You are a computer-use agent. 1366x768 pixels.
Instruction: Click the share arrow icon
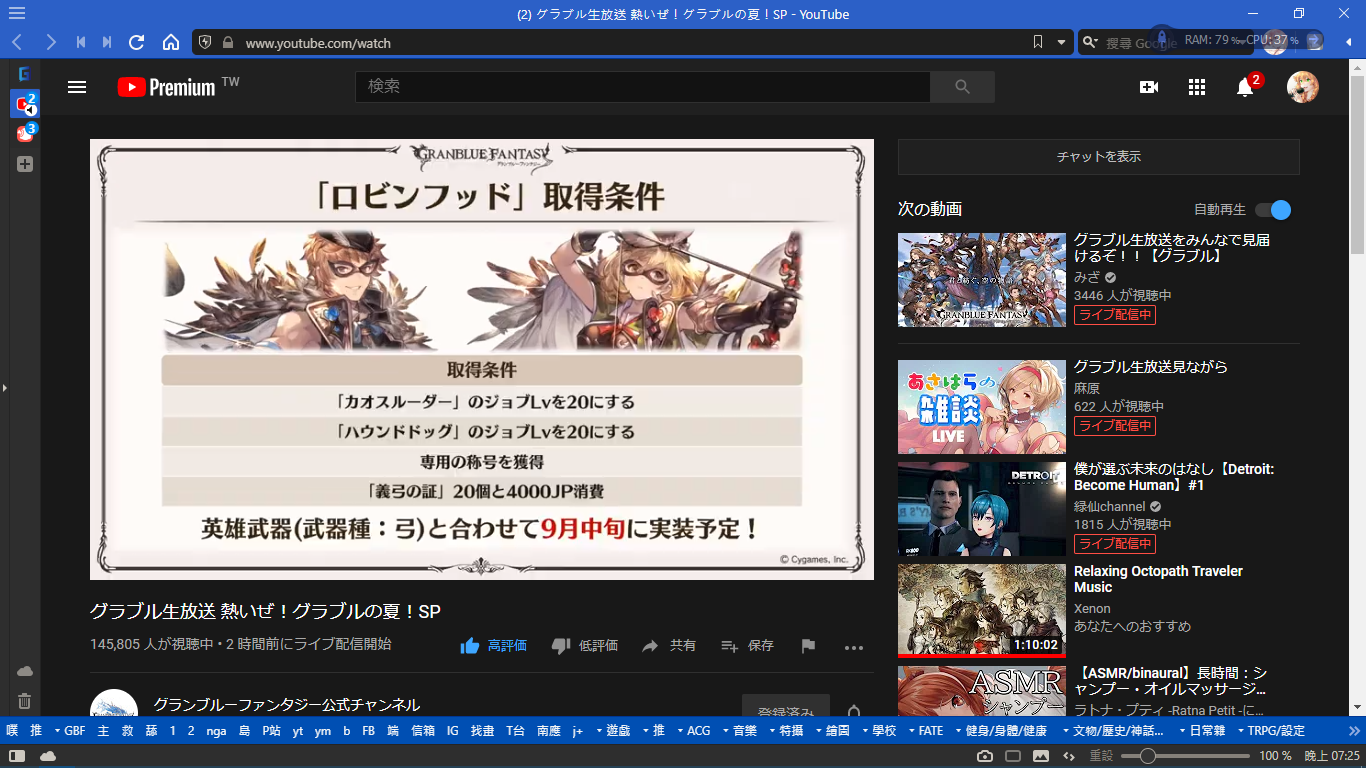coord(650,646)
